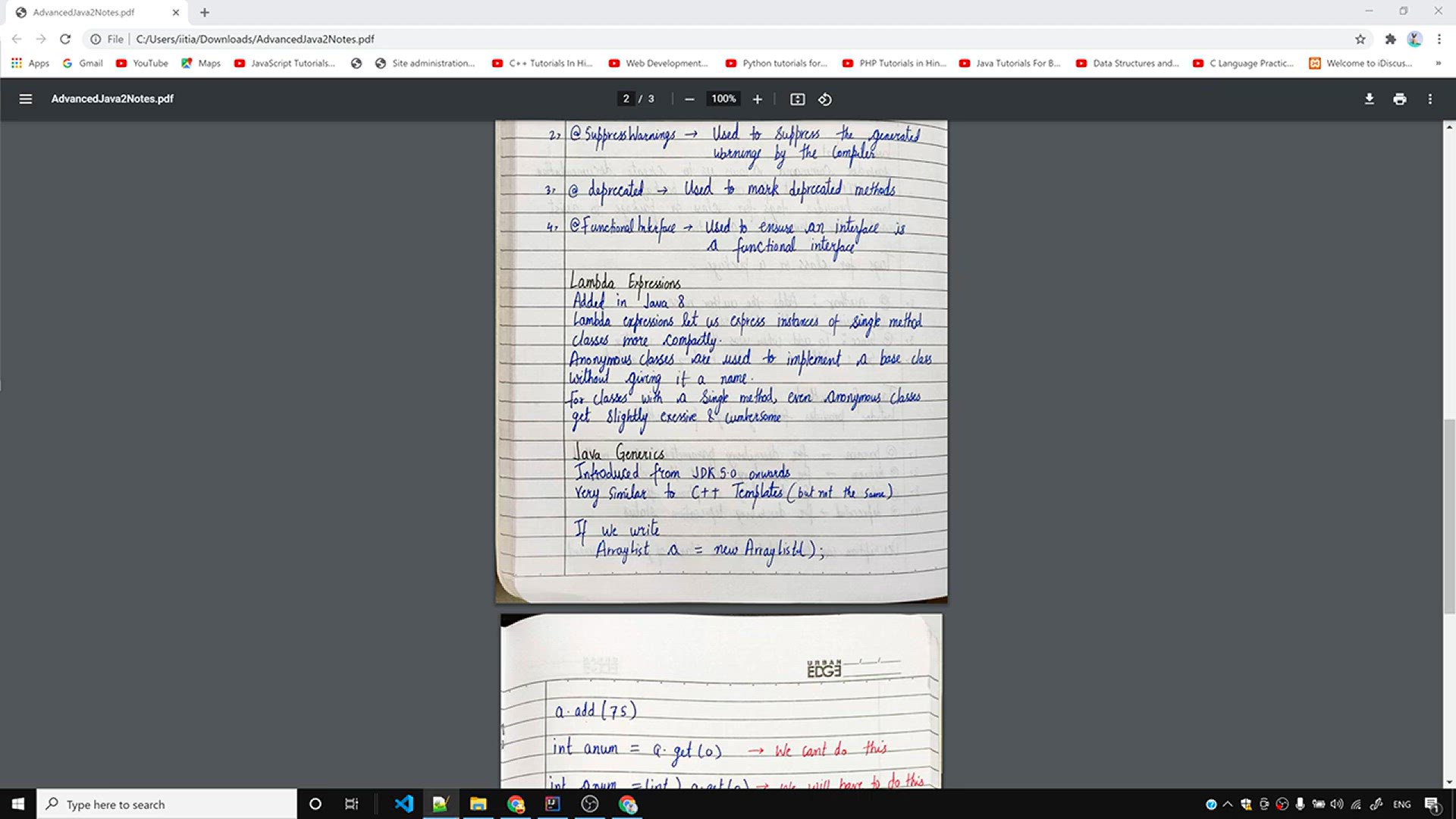Launch Visual Studio Code from the taskbar
Image resolution: width=1456 pixels, height=819 pixels.
point(403,804)
